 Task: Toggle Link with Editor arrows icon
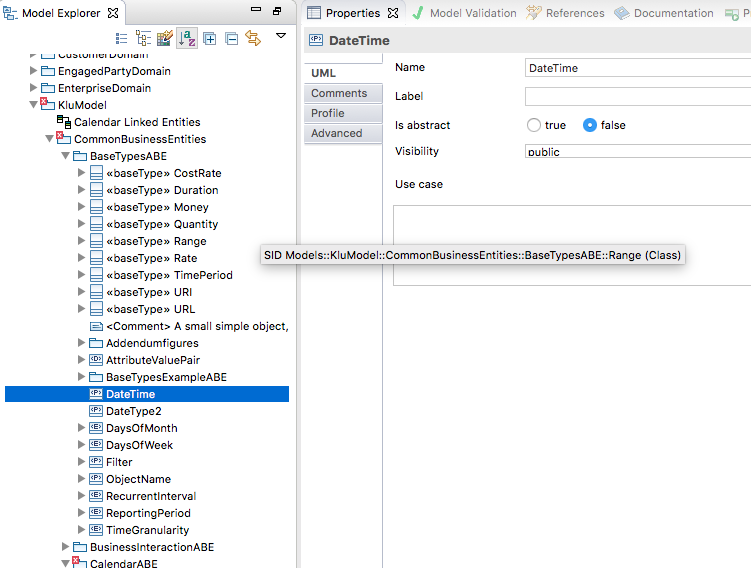(253, 38)
